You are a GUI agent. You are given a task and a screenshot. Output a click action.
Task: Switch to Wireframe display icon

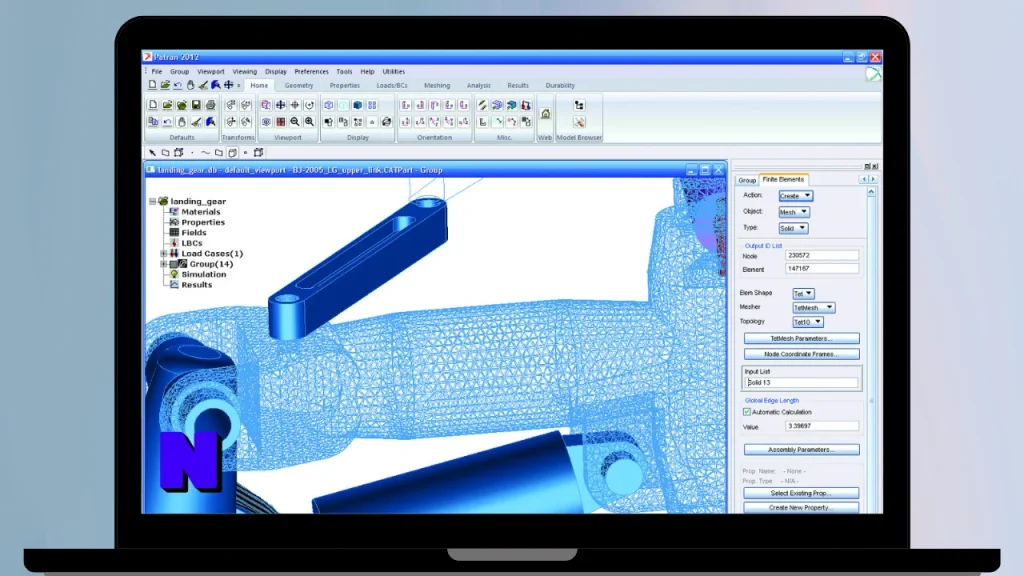click(x=328, y=105)
